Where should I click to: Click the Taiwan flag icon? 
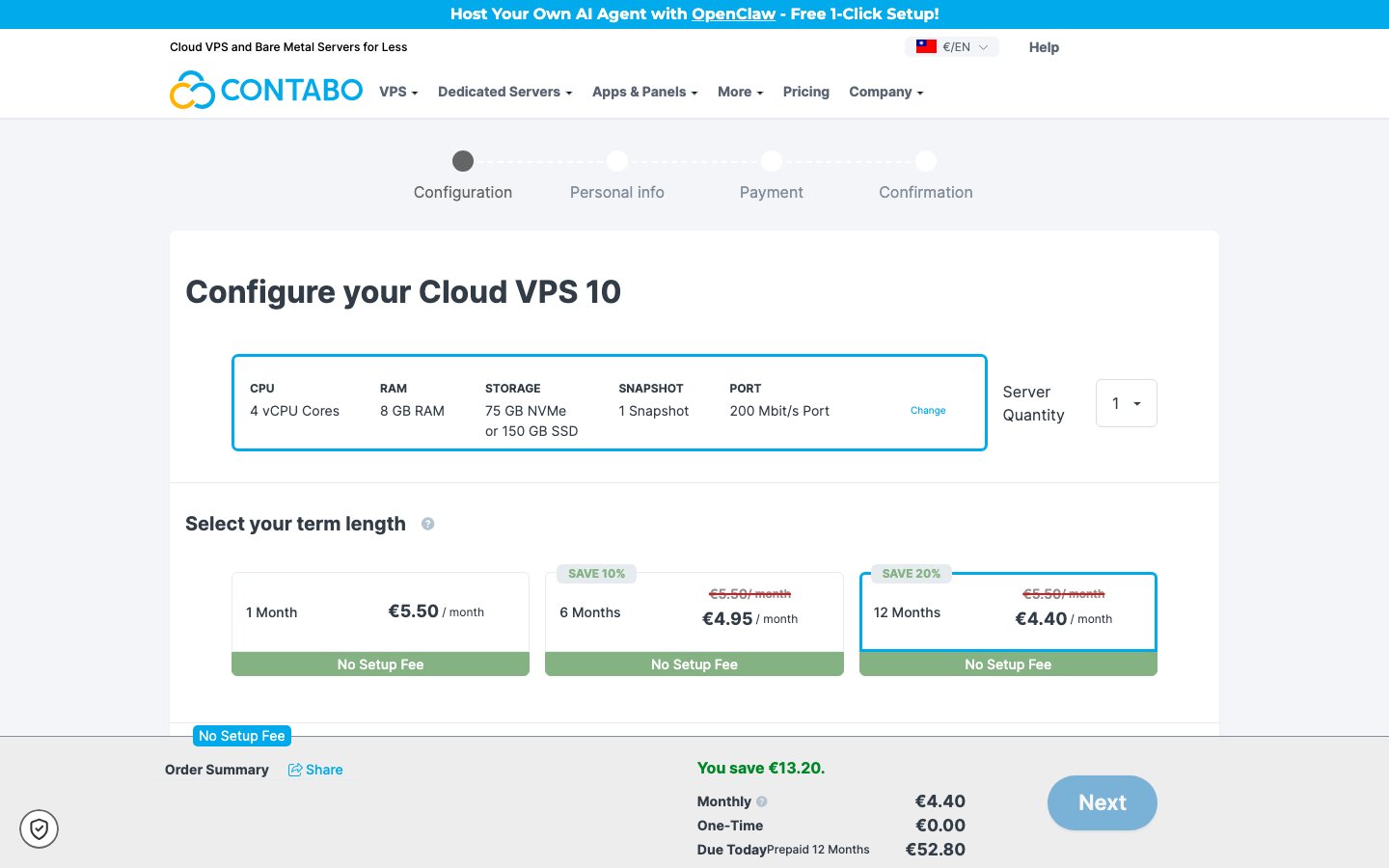pos(926,46)
